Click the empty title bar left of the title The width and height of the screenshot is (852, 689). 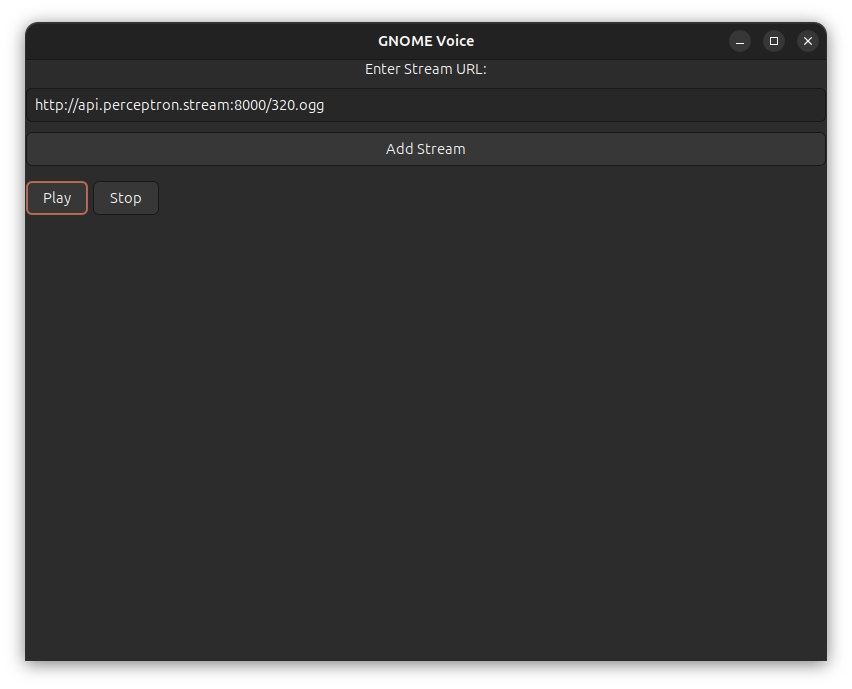[200, 41]
